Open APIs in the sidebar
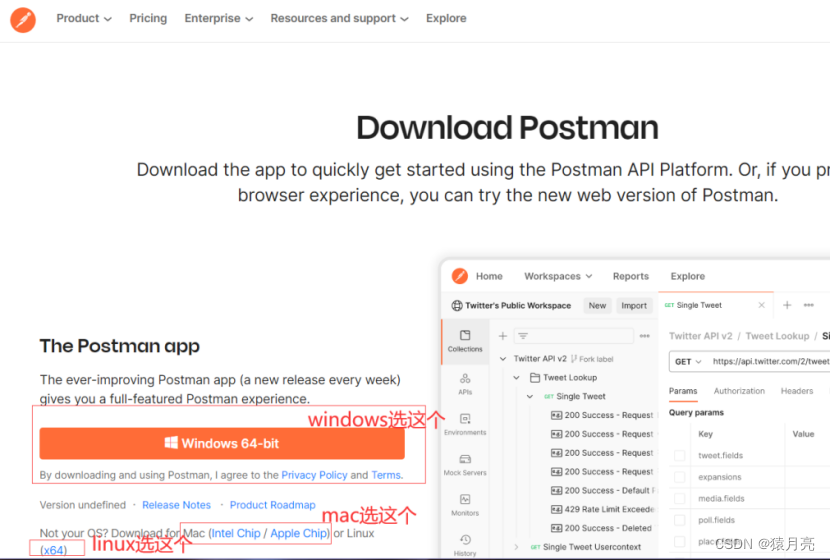 (465, 384)
